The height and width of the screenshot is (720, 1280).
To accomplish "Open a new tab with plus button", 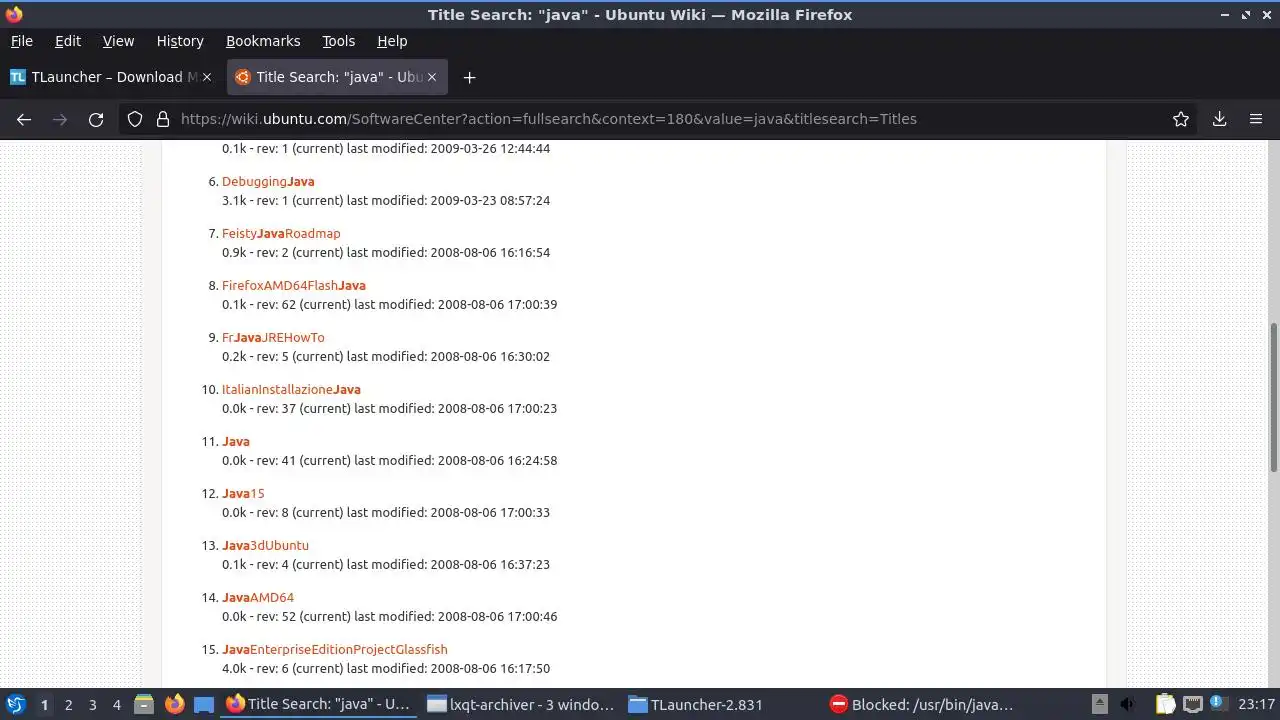I will coord(469,77).
